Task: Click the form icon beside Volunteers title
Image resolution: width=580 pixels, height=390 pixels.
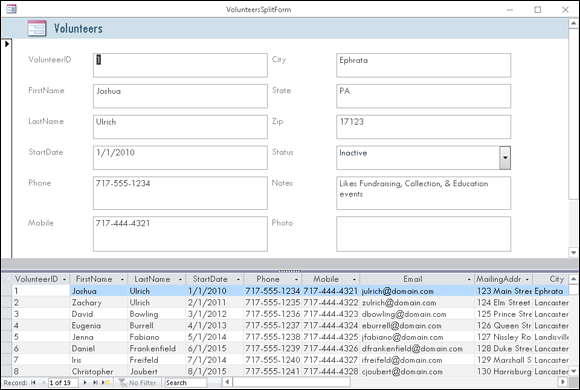Action: [37, 28]
